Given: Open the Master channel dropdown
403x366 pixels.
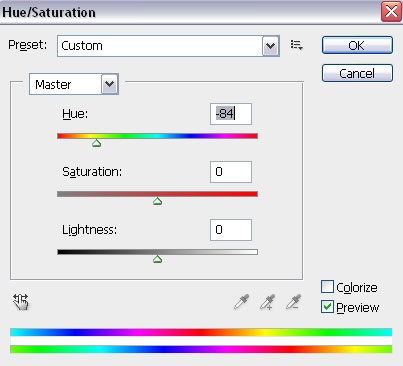Looking at the screenshot, I should tap(74, 84).
